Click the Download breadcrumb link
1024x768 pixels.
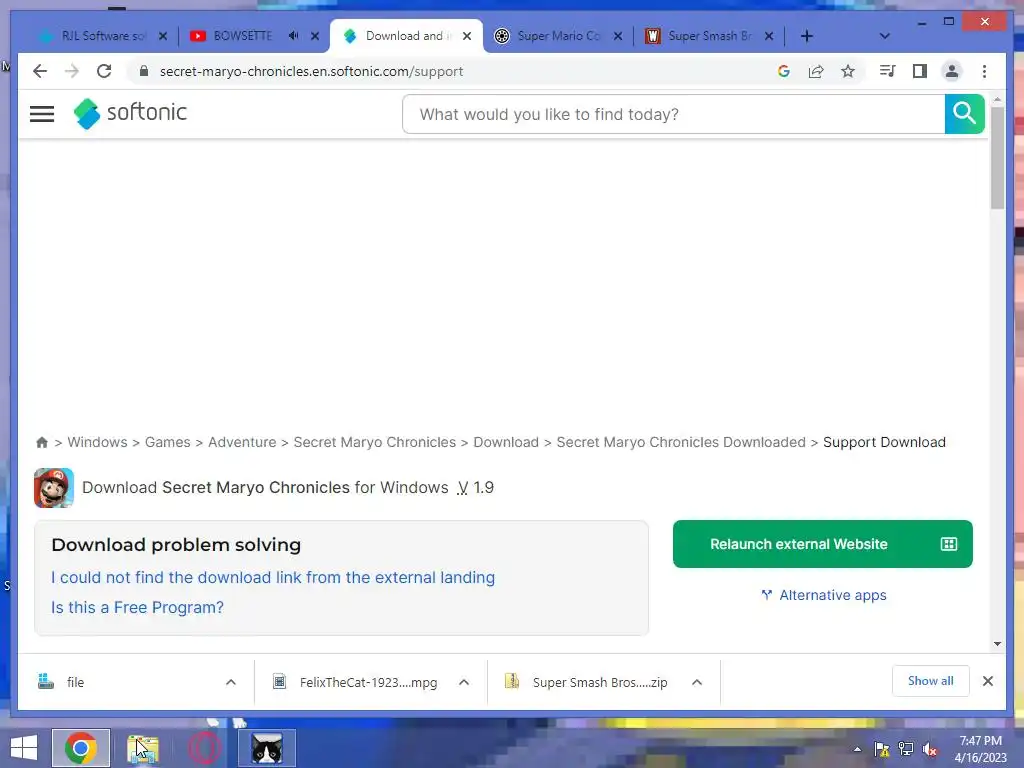[505, 442]
